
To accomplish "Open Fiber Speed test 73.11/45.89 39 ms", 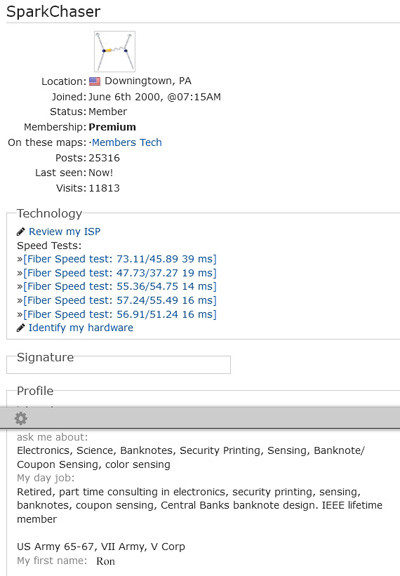I will 120,259.
